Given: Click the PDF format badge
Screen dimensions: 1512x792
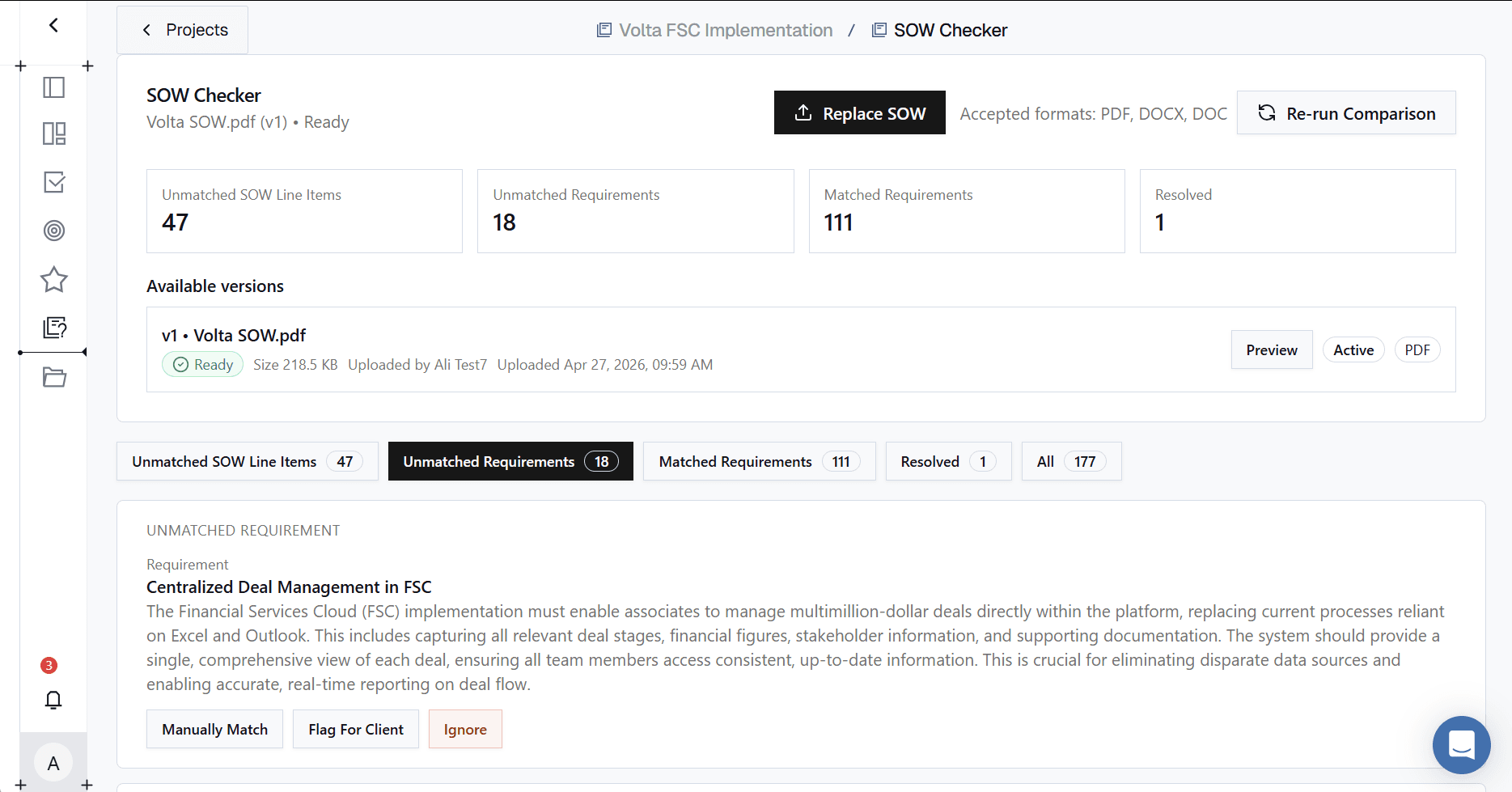Looking at the screenshot, I should tap(1417, 349).
